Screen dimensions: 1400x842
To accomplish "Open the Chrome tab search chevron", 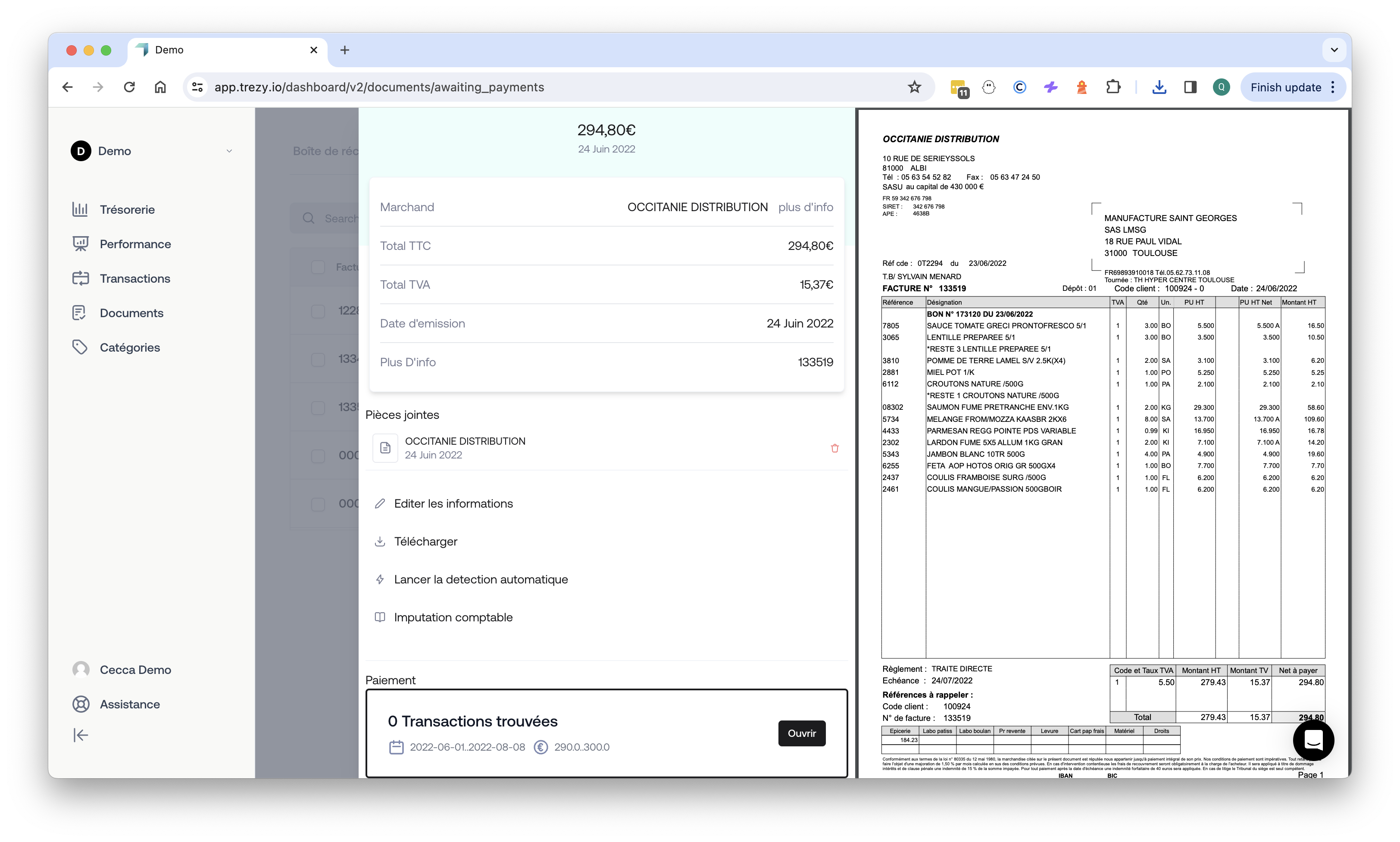I will pyautogui.click(x=1334, y=50).
